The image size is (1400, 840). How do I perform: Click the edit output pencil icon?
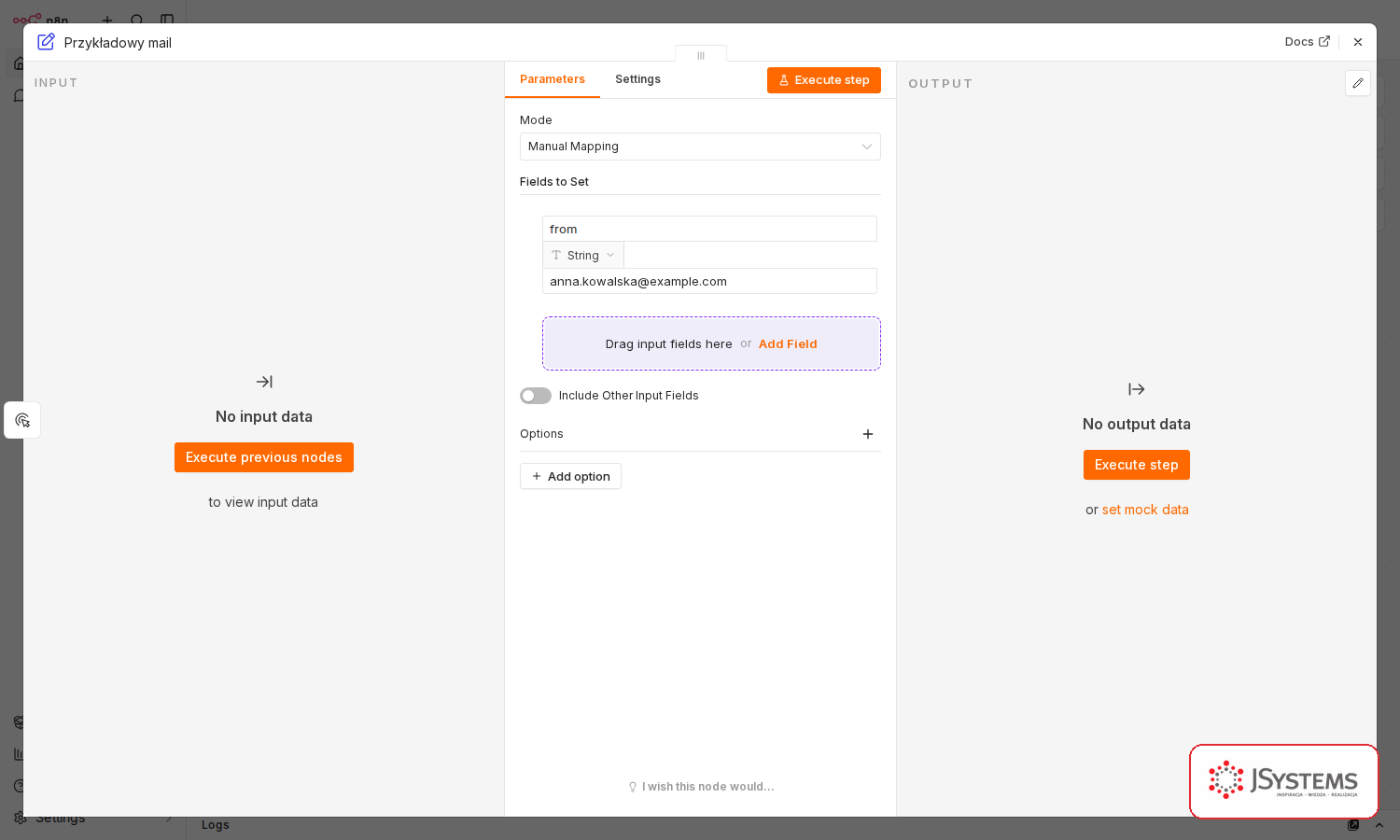(1358, 83)
